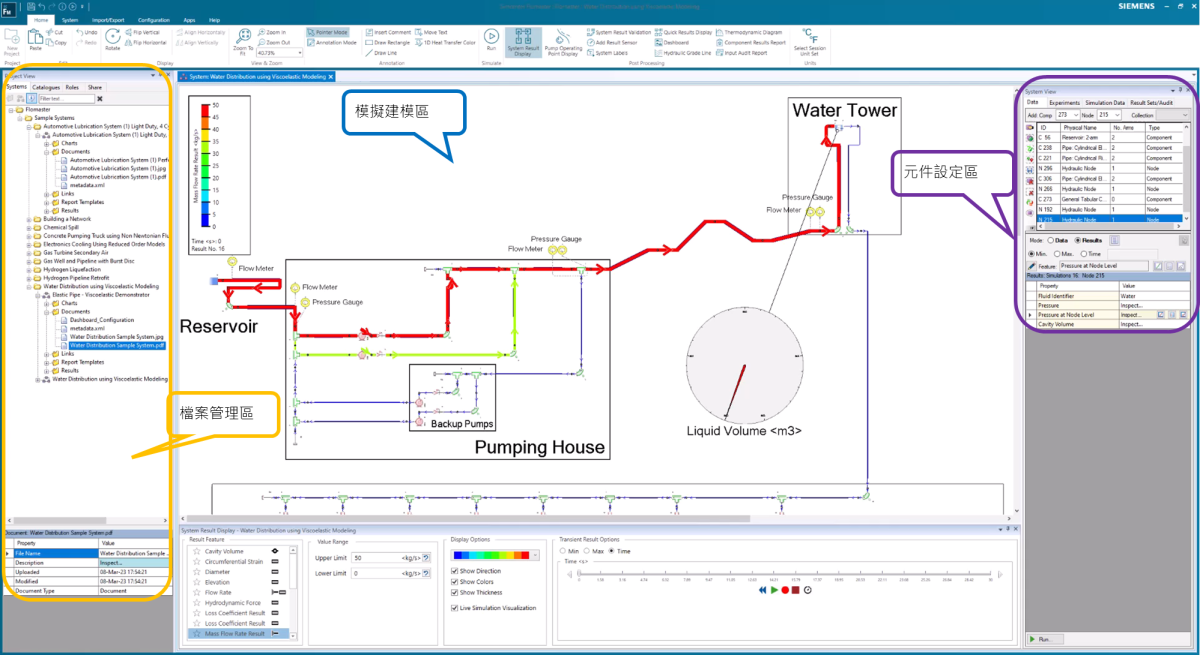
Task: Open the Import/Export ribbon tab
Action: coord(109,20)
